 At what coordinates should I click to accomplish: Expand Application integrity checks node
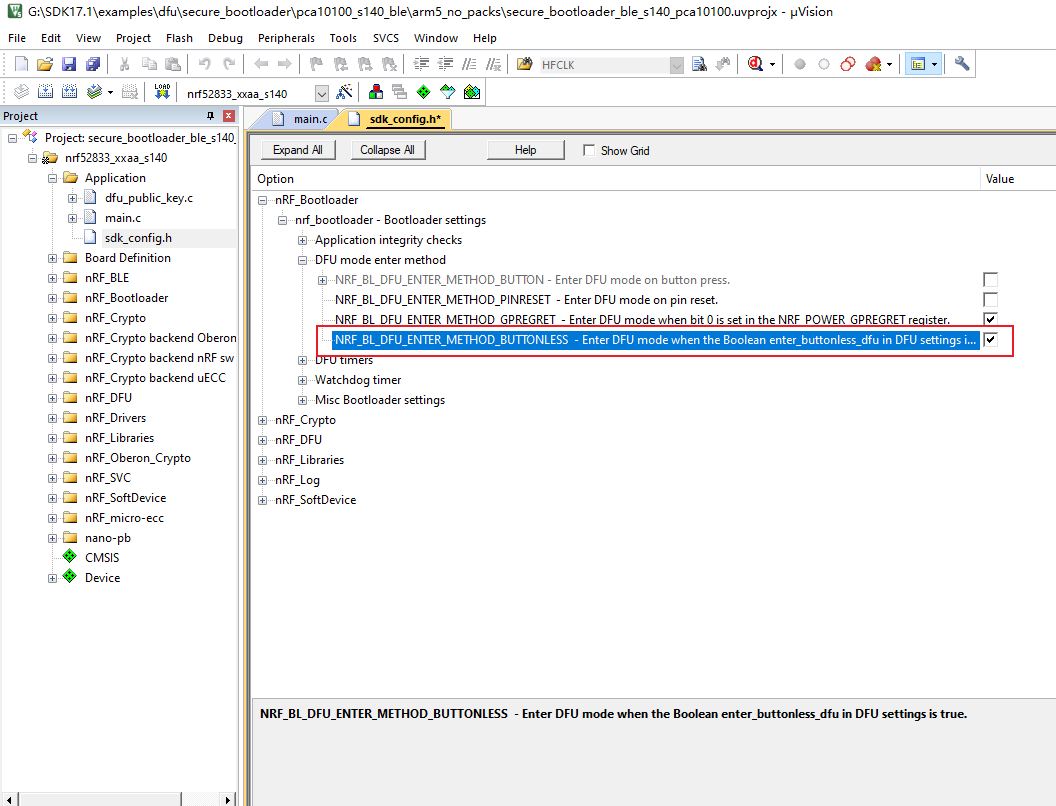302,240
